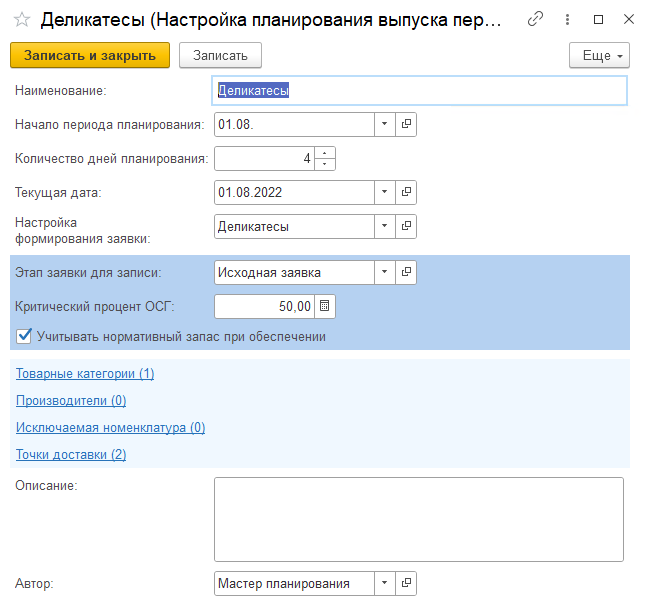Expand the Текущая дата dropdown list
The height and width of the screenshot is (607, 648).
(x=385, y=192)
